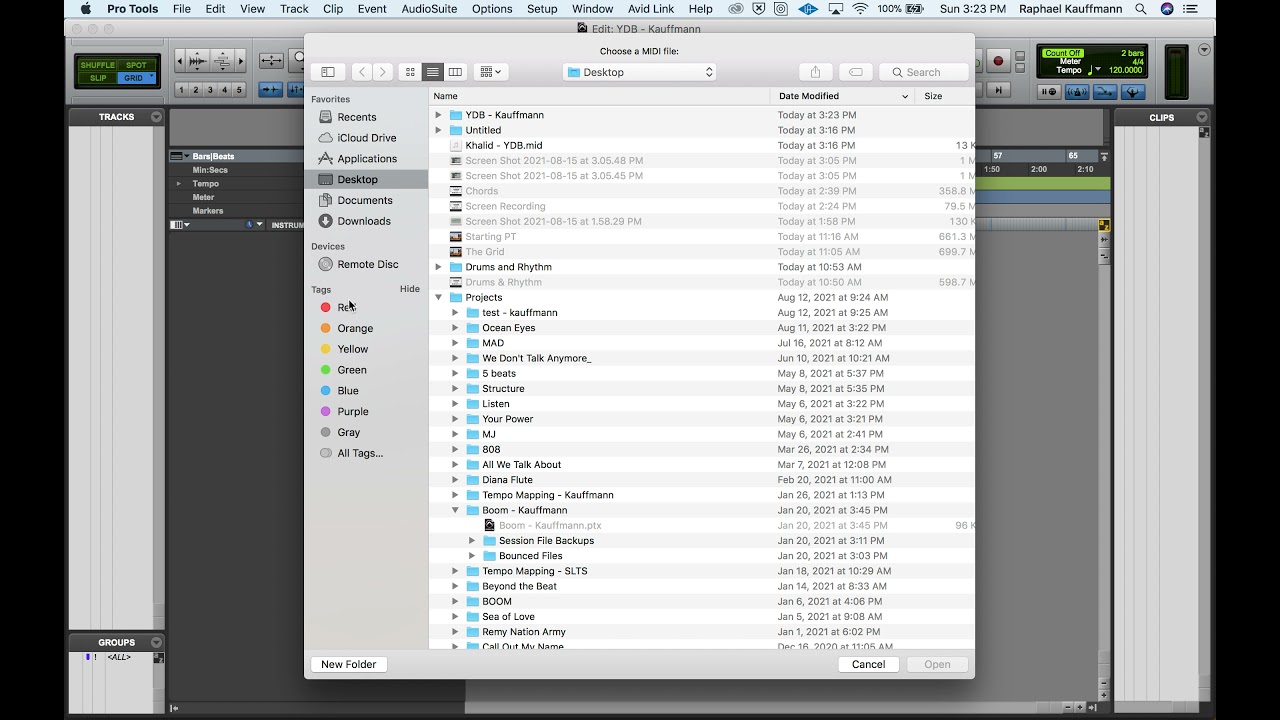This screenshot has width=1280, height=720.
Task: Open the AudioSuite menu
Action: (429, 9)
